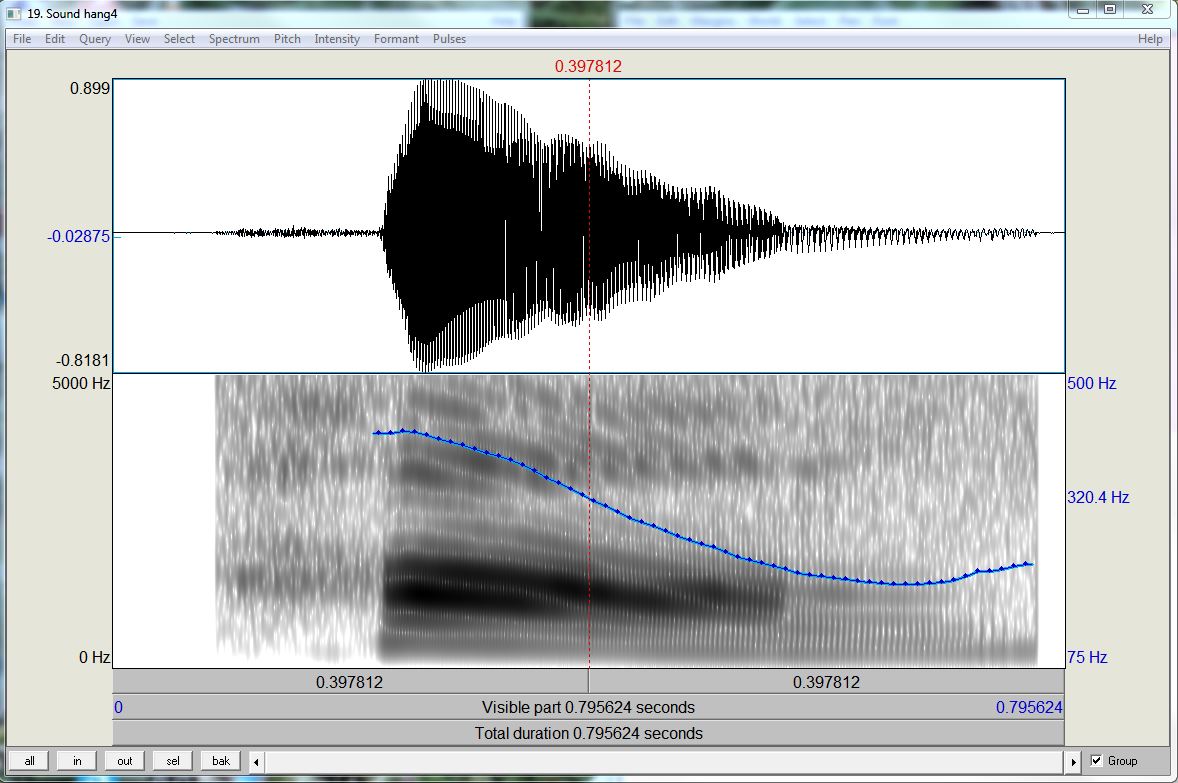The width and height of the screenshot is (1178, 783).
Task: Click the blue 0.795624 end time label
Action: pyautogui.click(x=1029, y=708)
